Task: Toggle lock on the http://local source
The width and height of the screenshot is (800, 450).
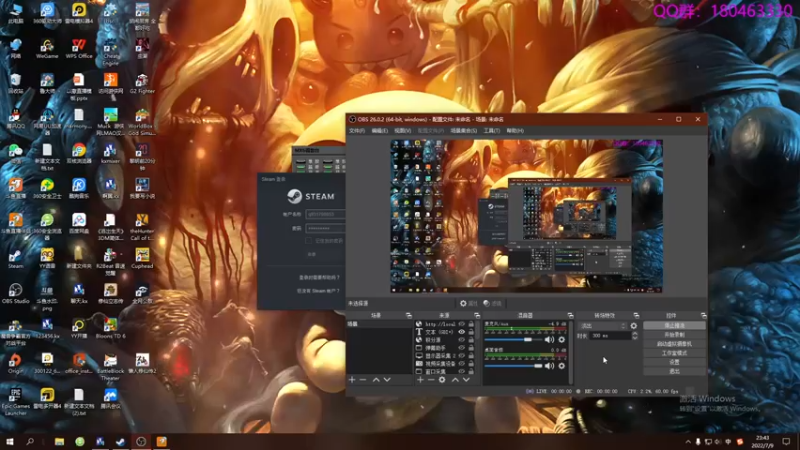Action: [471, 324]
